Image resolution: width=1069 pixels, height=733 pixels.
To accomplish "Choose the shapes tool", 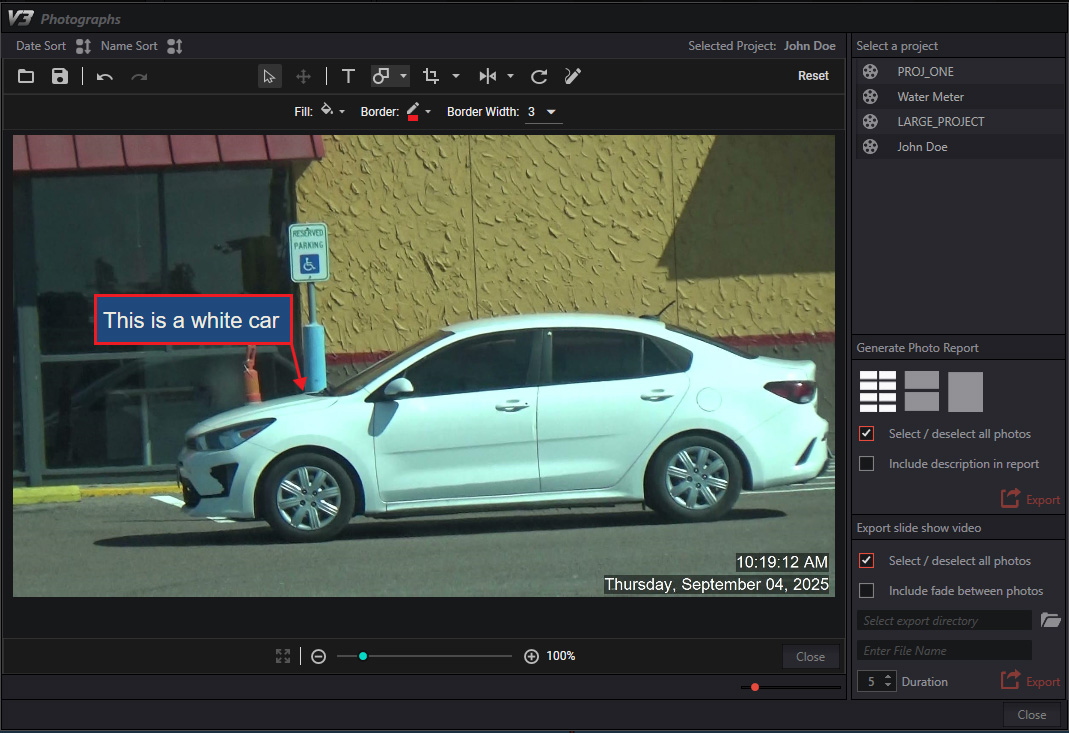I will pos(381,76).
